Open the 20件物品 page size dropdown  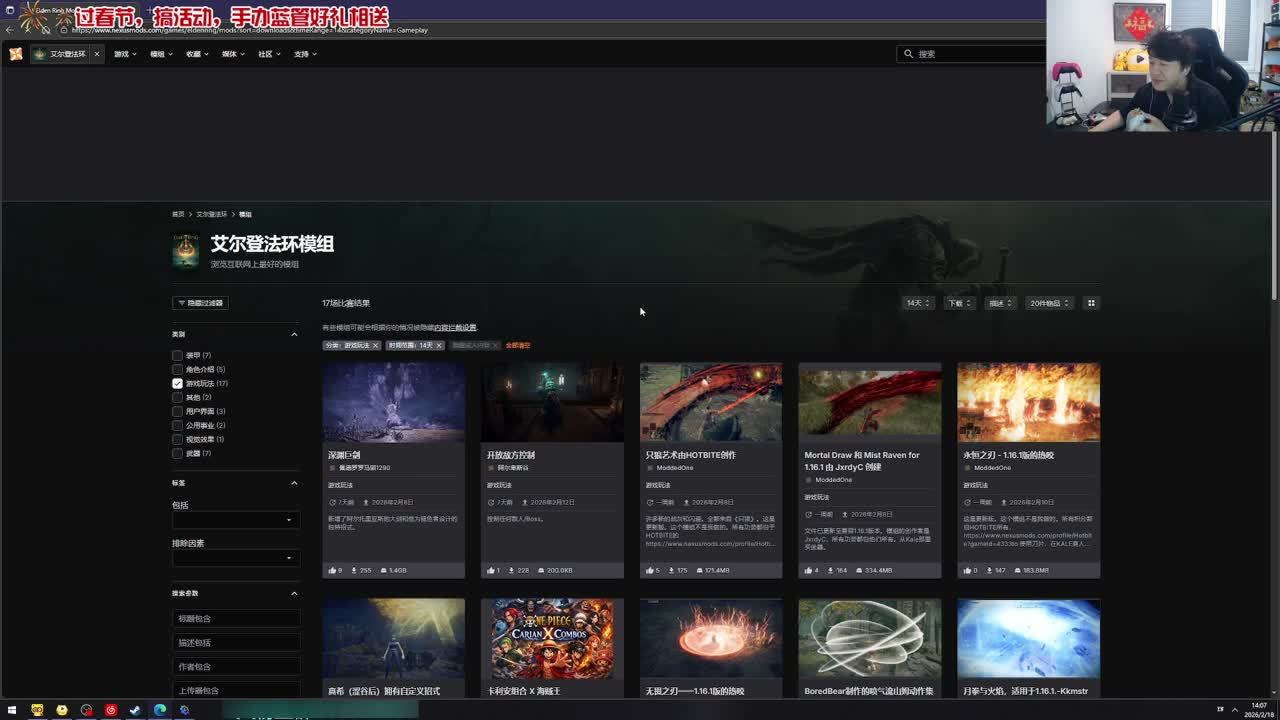(x=1049, y=303)
